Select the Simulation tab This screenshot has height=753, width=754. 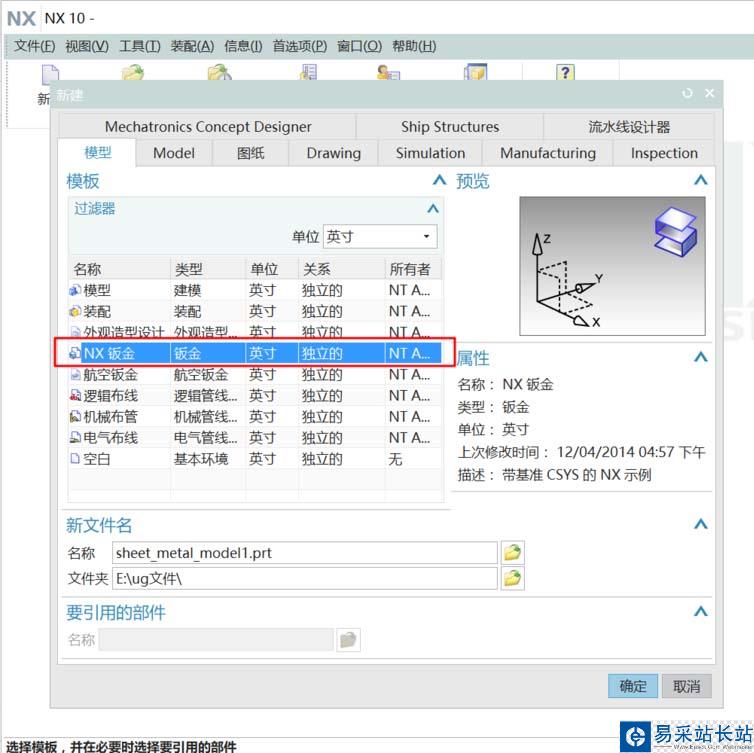pos(430,153)
